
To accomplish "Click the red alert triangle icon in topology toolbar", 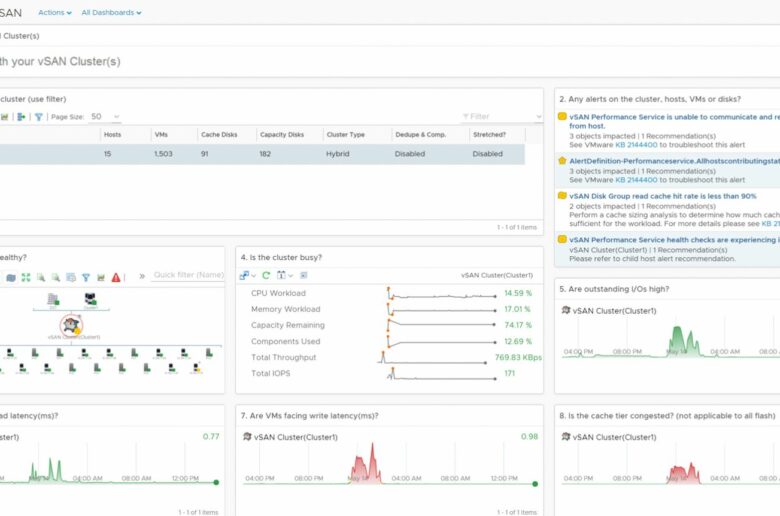I will coord(116,277).
